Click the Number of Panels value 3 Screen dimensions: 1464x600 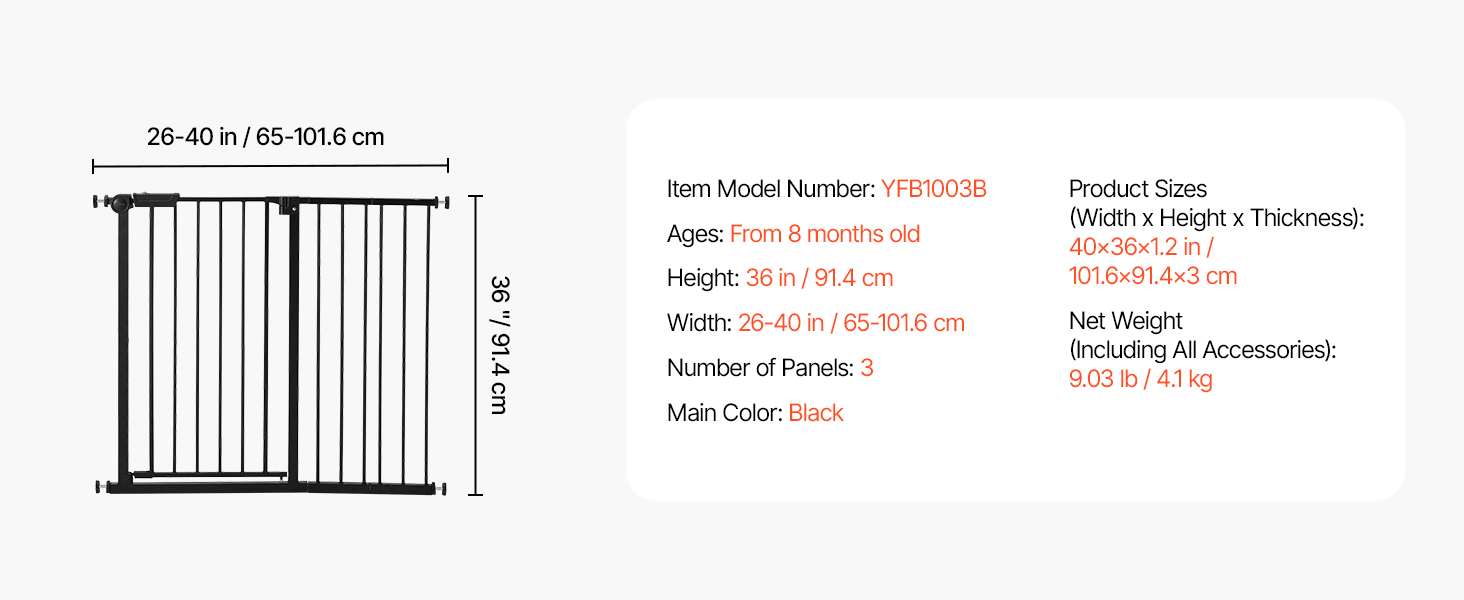click(x=866, y=368)
